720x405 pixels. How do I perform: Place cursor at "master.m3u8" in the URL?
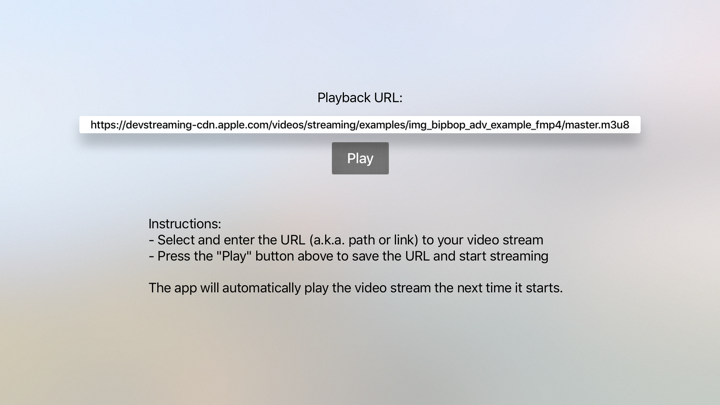pyautogui.click(x=597, y=125)
